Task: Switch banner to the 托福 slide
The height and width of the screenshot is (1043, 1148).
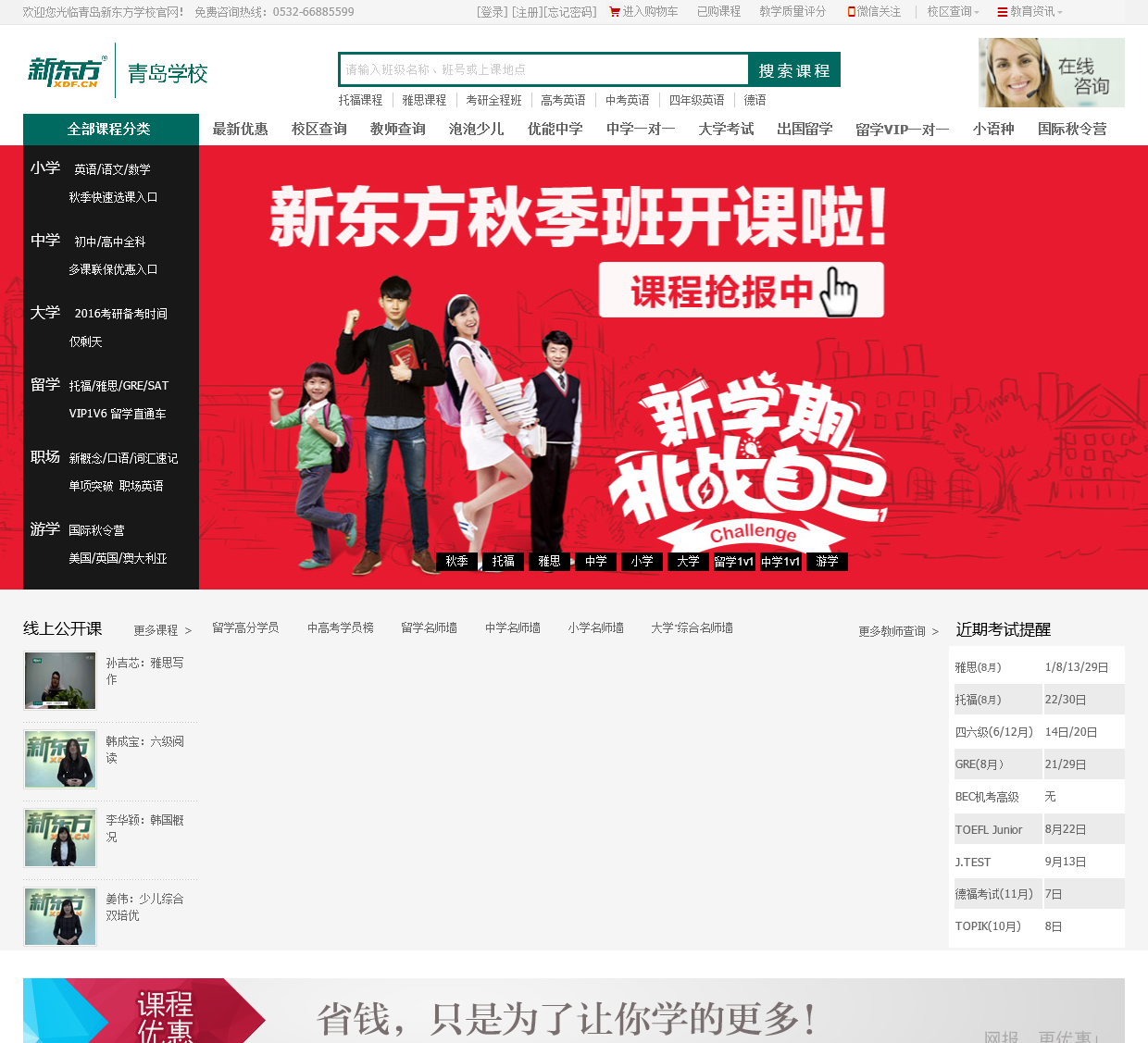Action: tap(504, 561)
